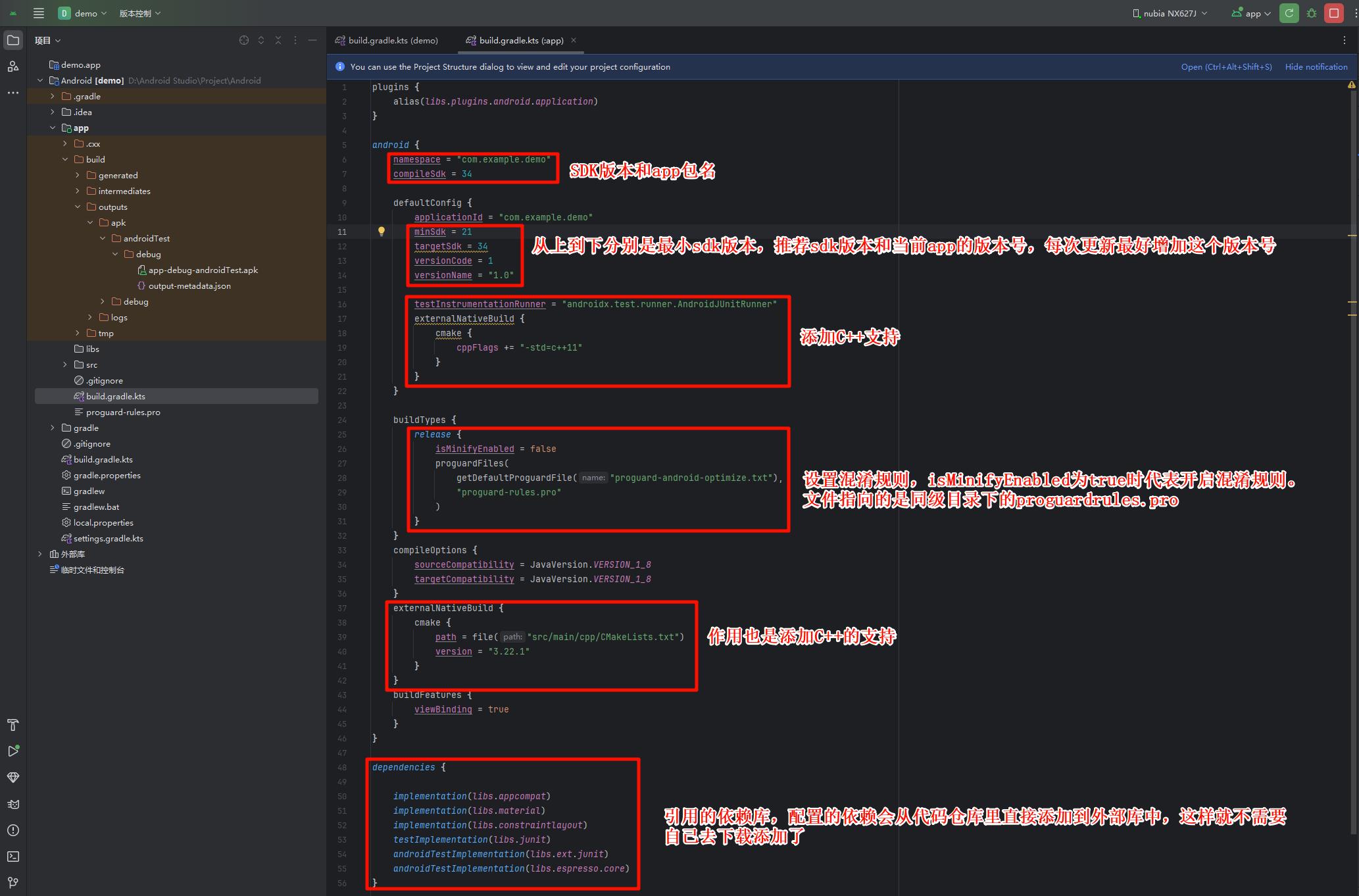The image size is (1359, 896).
Task: Click the locate opened file target icon
Action: 244,40
